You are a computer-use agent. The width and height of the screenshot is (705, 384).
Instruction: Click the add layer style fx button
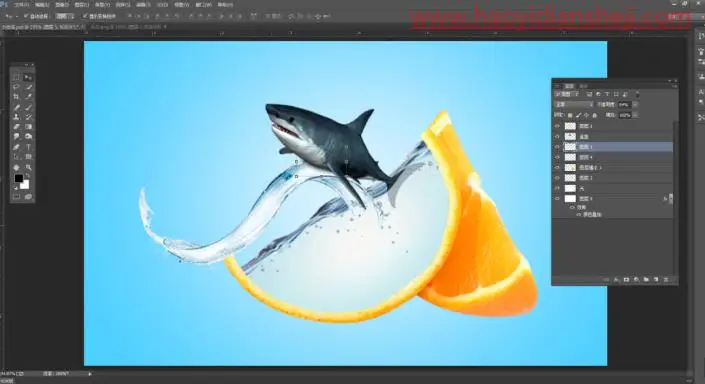(x=616, y=280)
